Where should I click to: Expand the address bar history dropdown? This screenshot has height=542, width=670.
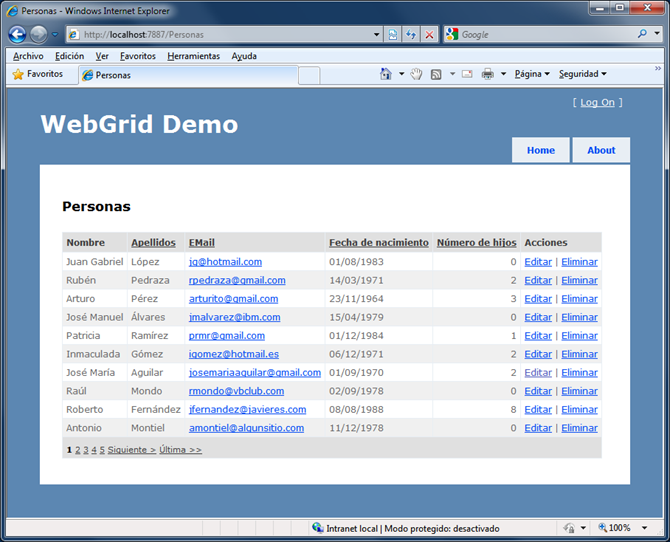376,35
